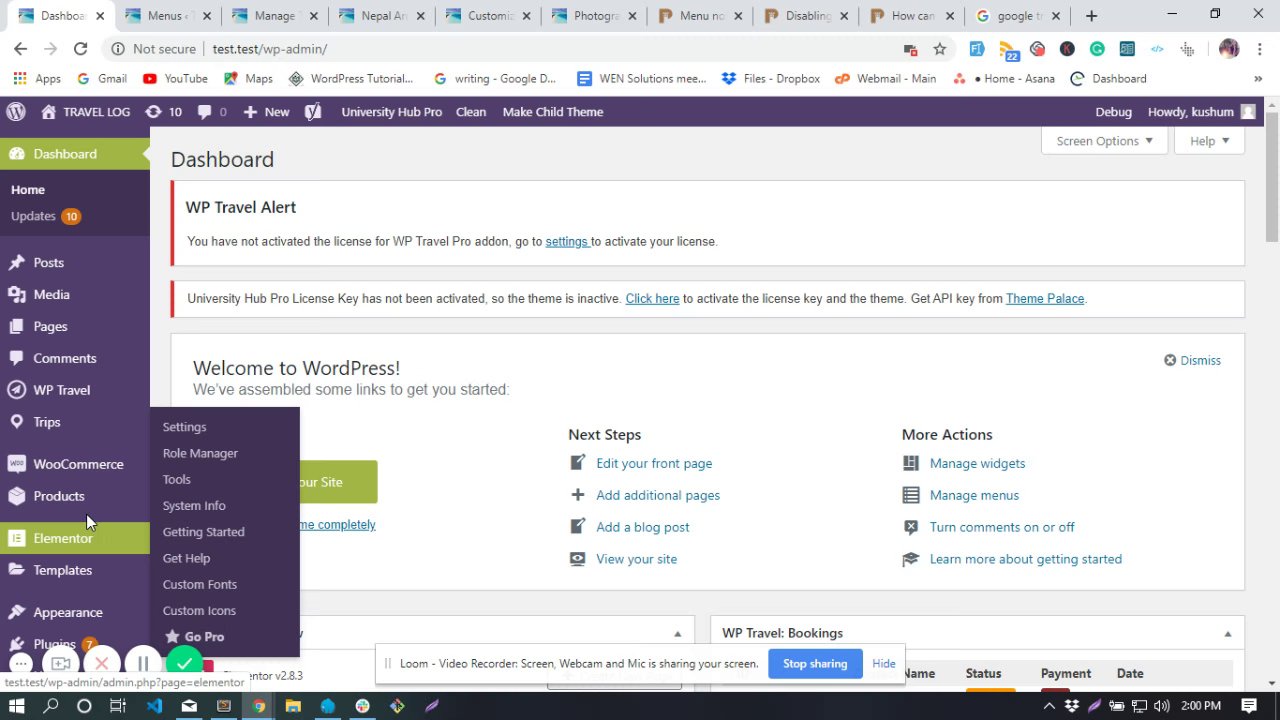This screenshot has width=1280, height=720.
Task: Open Posts in the sidebar
Action: pos(75,262)
